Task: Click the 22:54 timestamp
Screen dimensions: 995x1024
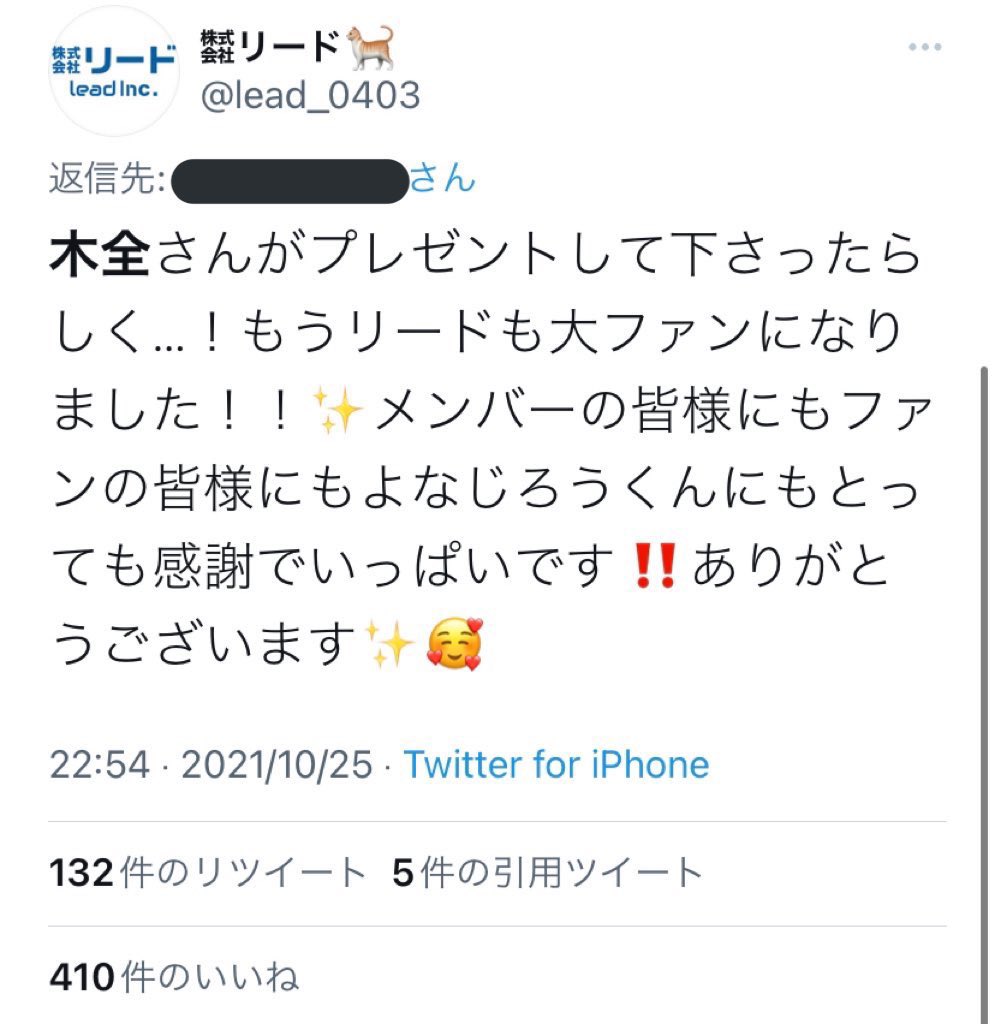Action: coord(99,764)
